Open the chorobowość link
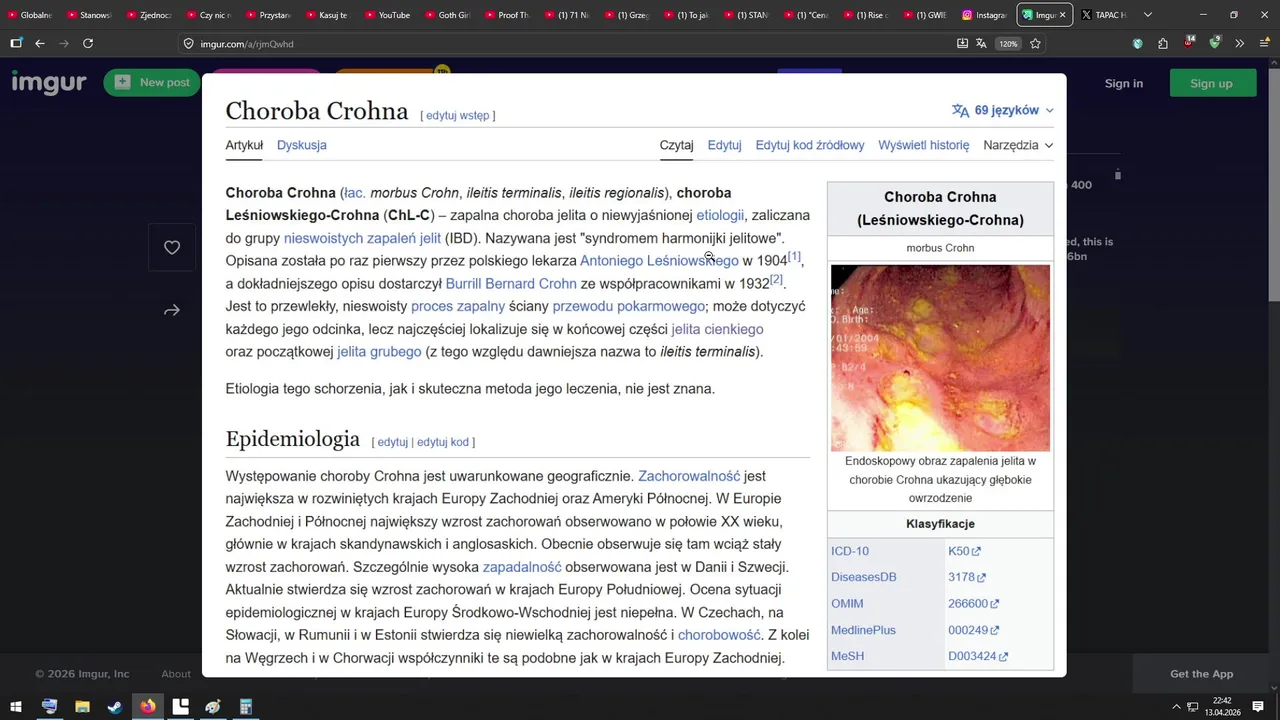Viewport: 1280px width, 720px height. pos(719,635)
